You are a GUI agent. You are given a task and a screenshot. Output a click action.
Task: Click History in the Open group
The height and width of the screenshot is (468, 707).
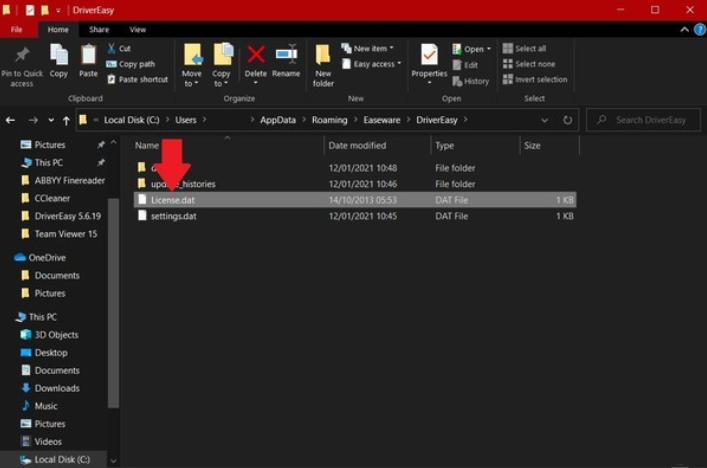pos(471,81)
